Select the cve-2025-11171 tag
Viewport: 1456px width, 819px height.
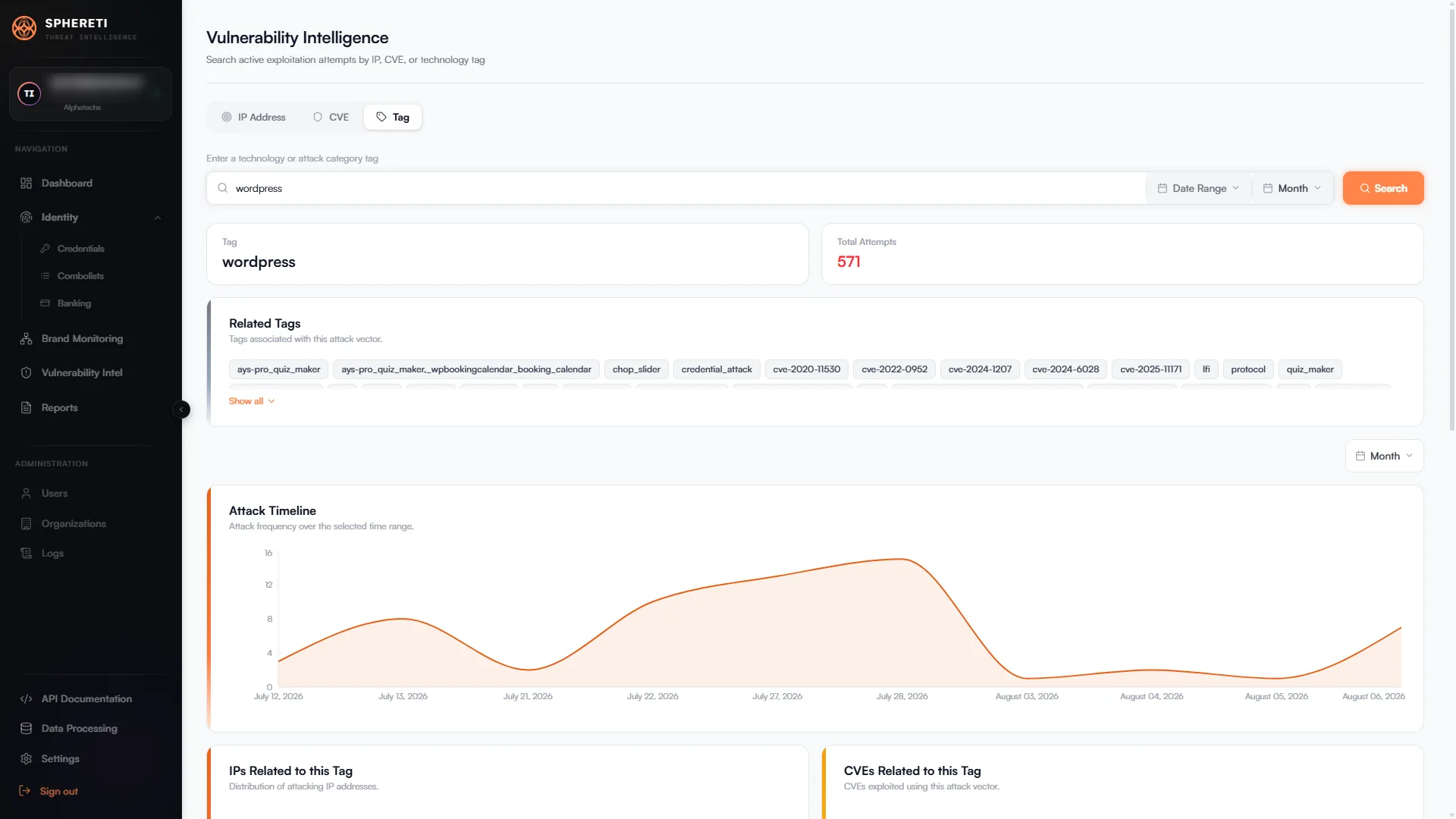(x=1151, y=369)
